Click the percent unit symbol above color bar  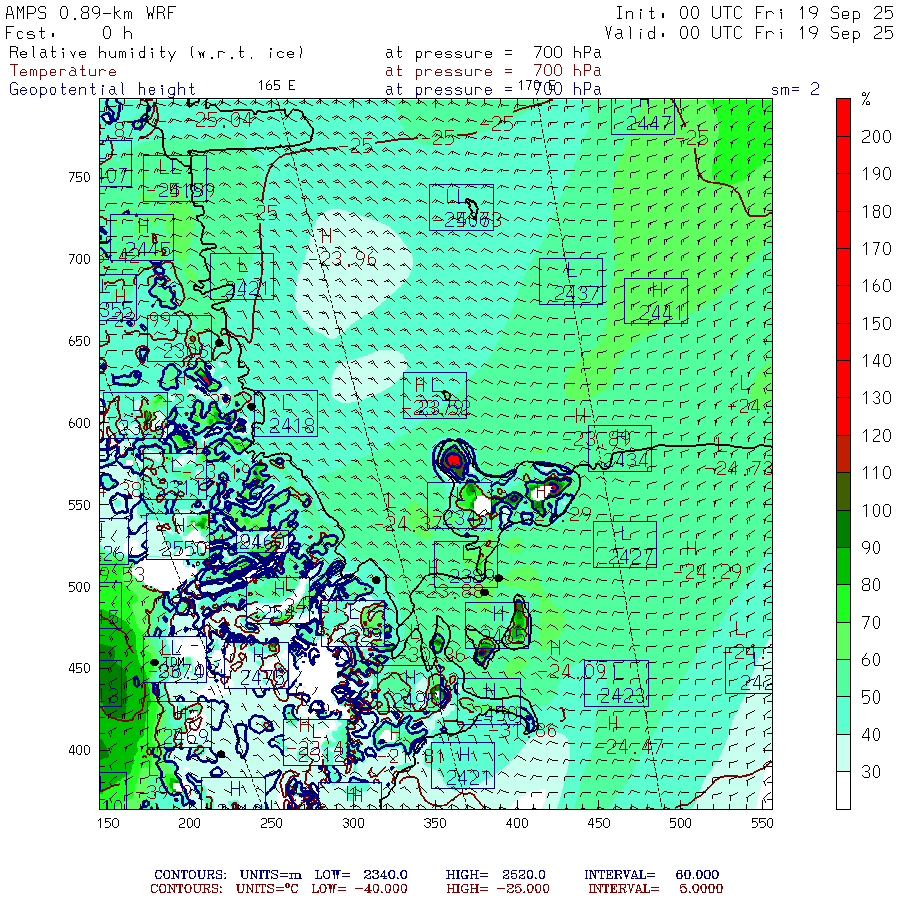point(866,100)
